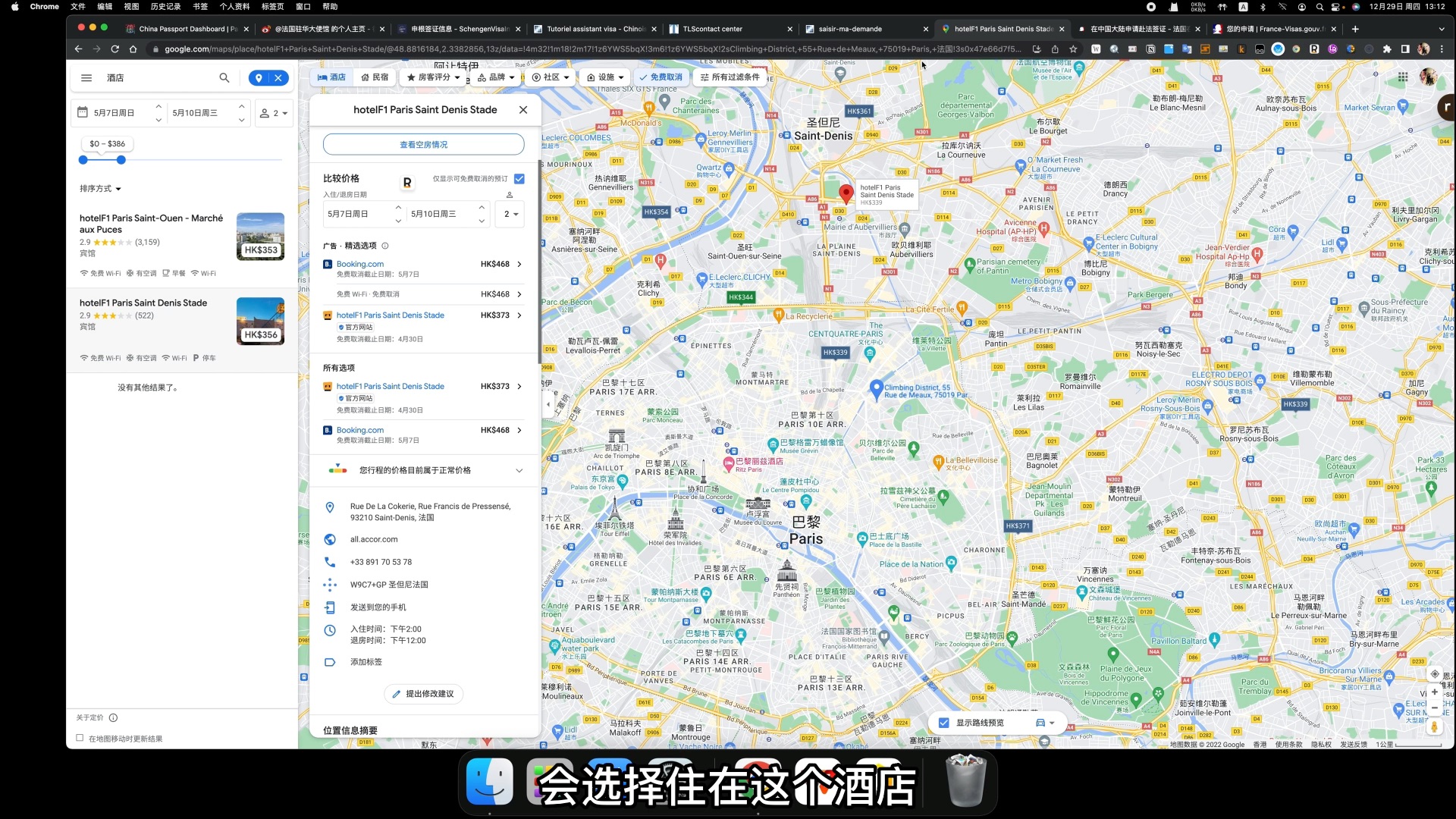1456x819 pixels.
Task: Open the 房客评分 dropdown
Action: pyautogui.click(x=434, y=77)
